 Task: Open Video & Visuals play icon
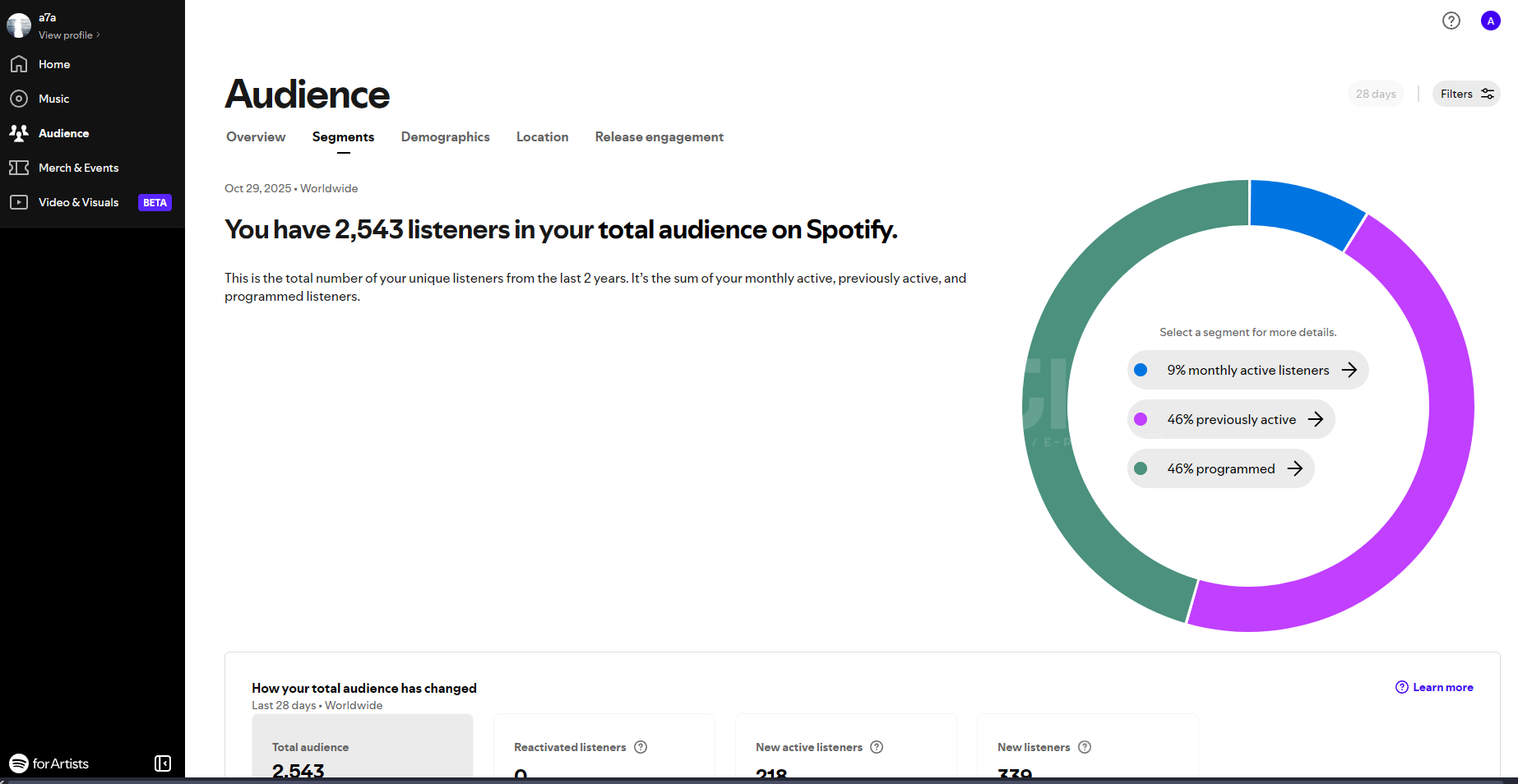pyautogui.click(x=19, y=202)
